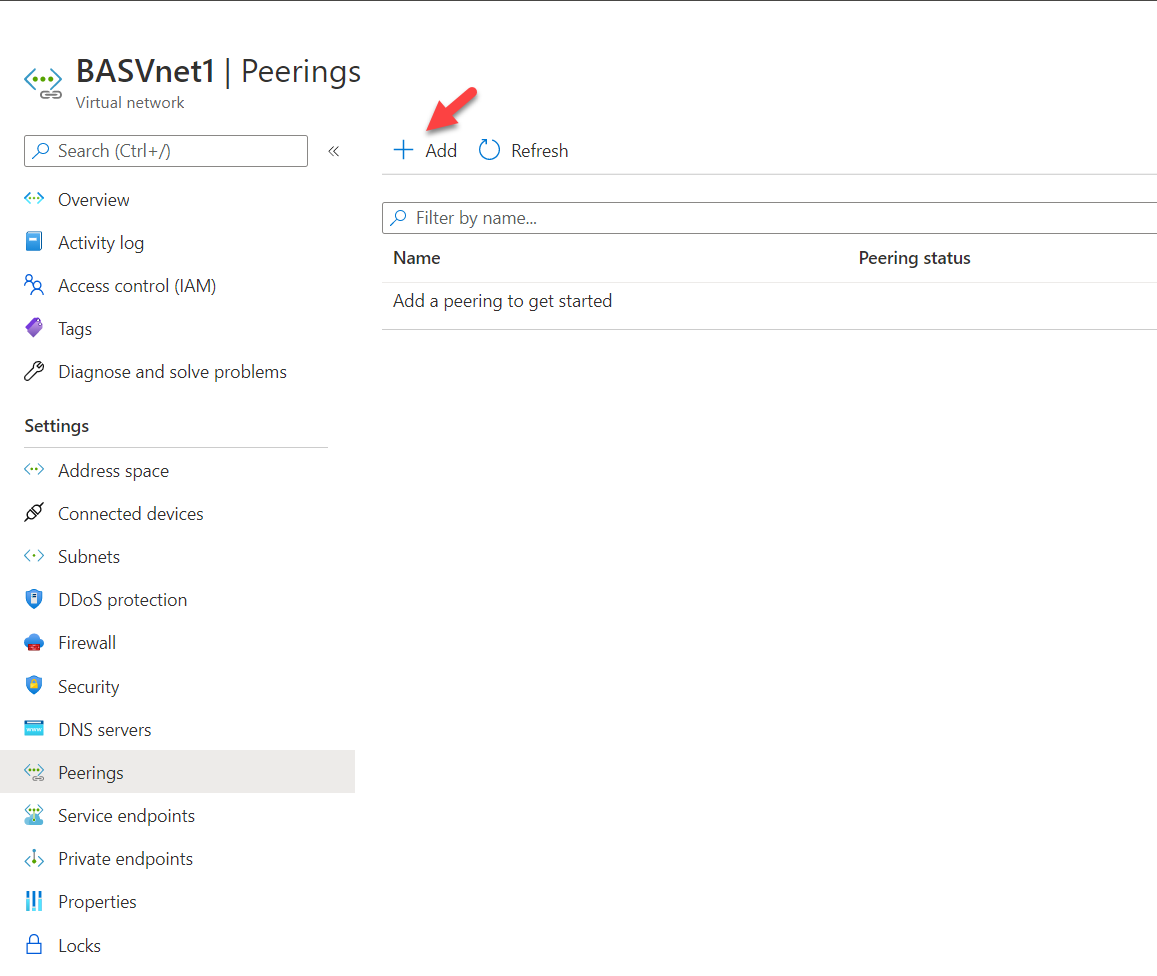Click the Private endpoints icon
The width and height of the screenshot is (1157, 976).
coord(34,858)
